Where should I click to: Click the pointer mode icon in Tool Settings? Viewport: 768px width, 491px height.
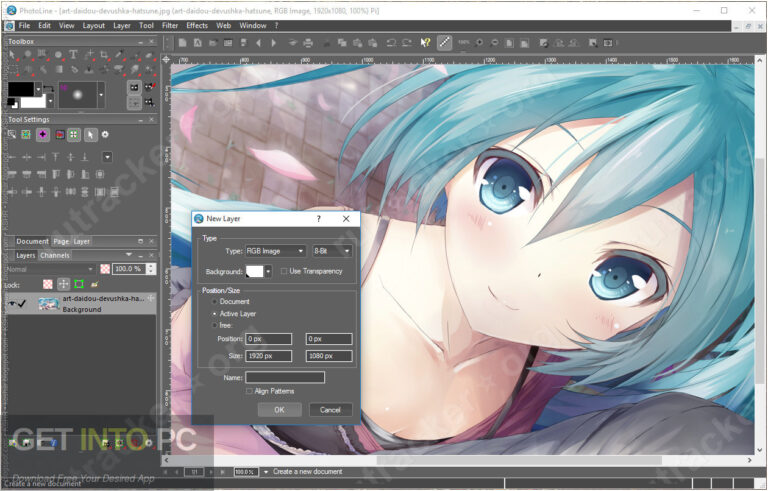click(x=90, y=134)
